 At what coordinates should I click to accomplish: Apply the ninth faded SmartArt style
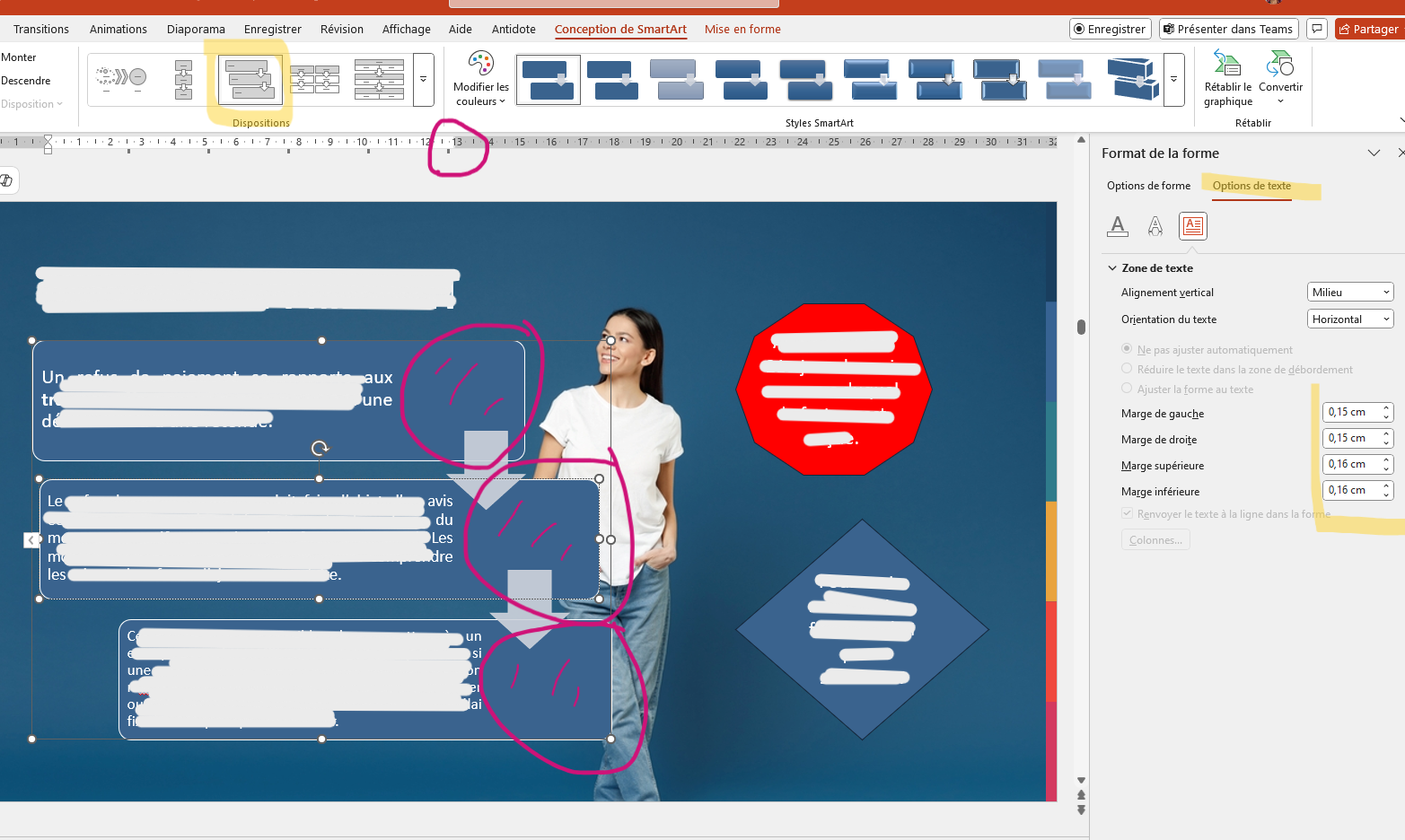tap(1065, 80)
